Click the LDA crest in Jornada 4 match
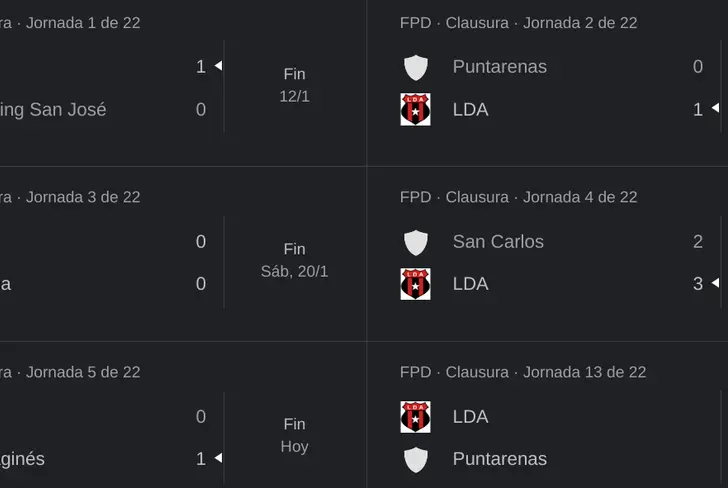 pyautogui.click(x=415, y=284)
